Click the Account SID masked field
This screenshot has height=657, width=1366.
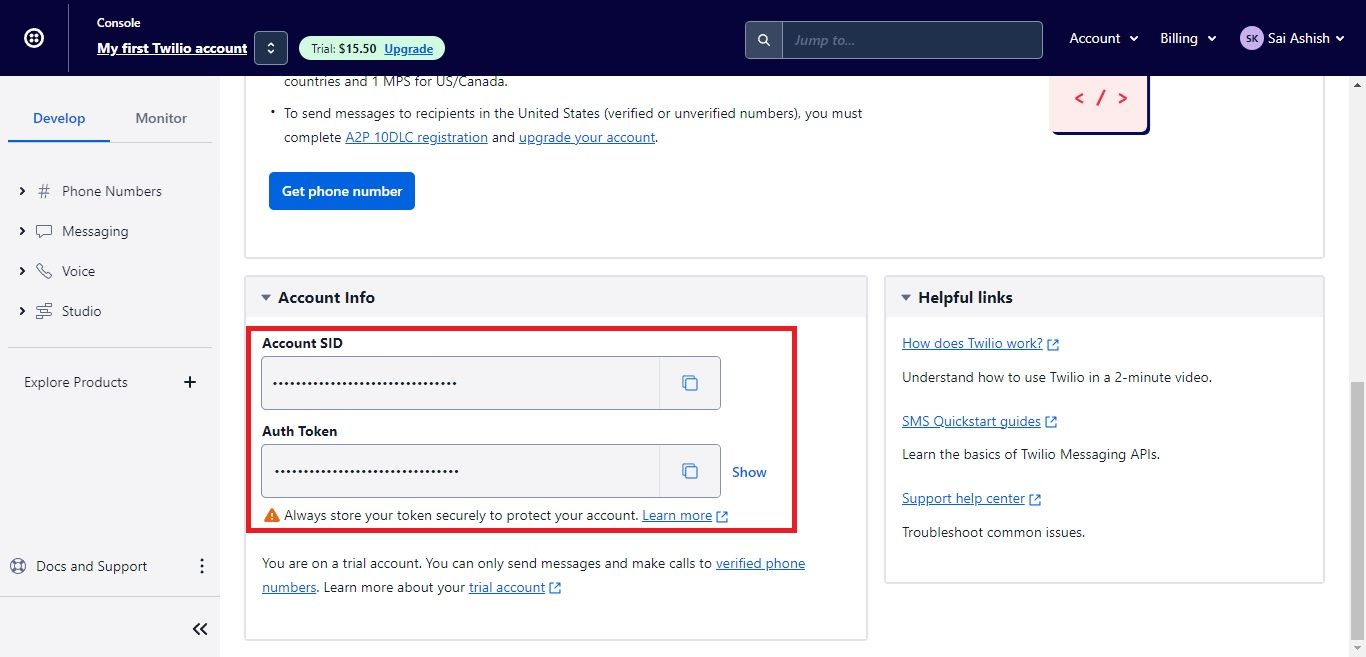[460, 383]
